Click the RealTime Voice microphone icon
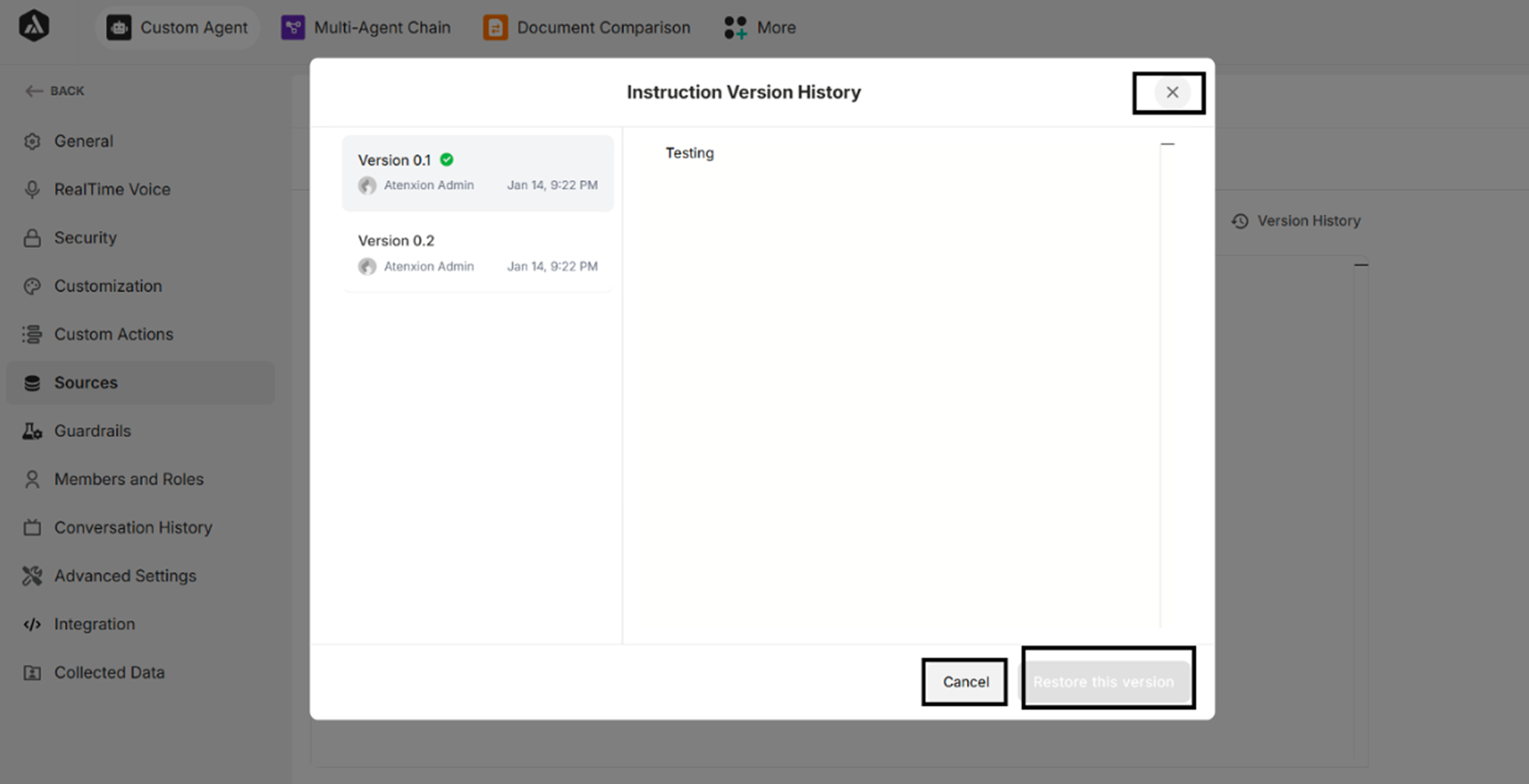1529x784 pixels. tap(32, 189)
